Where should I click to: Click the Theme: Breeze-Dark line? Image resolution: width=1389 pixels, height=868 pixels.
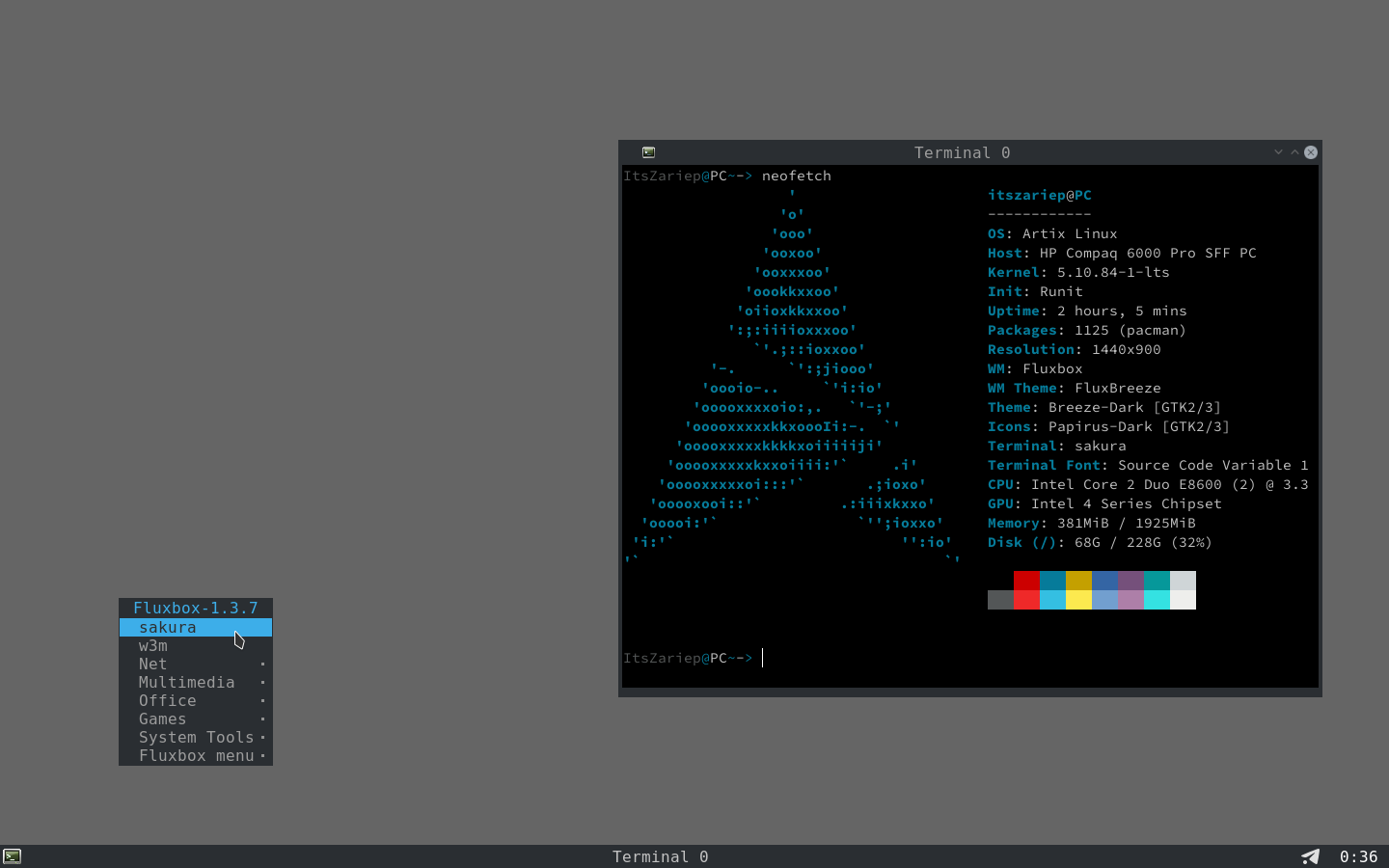coord(1104,407)
